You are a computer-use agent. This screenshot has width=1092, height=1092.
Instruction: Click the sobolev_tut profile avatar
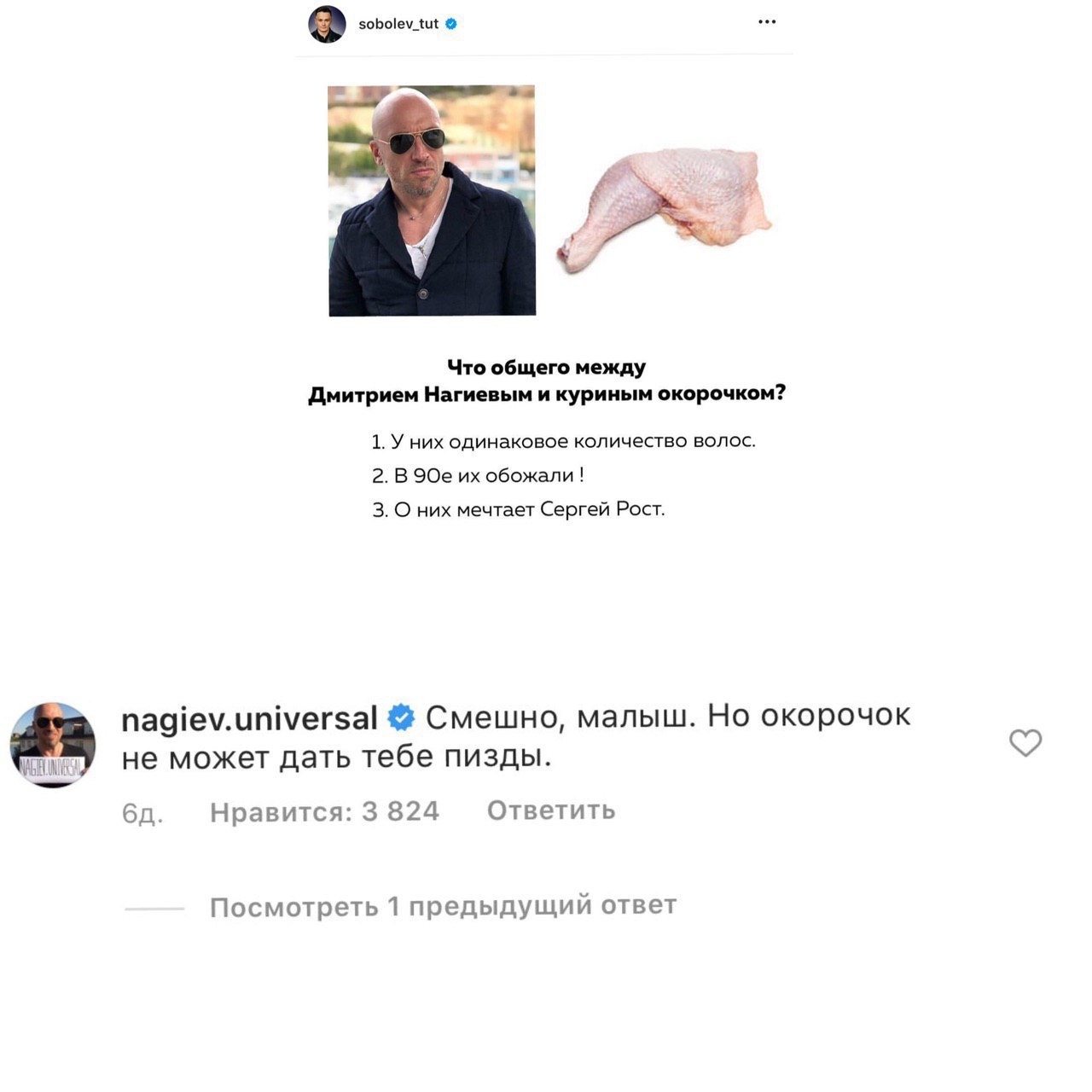pos(327,24)
